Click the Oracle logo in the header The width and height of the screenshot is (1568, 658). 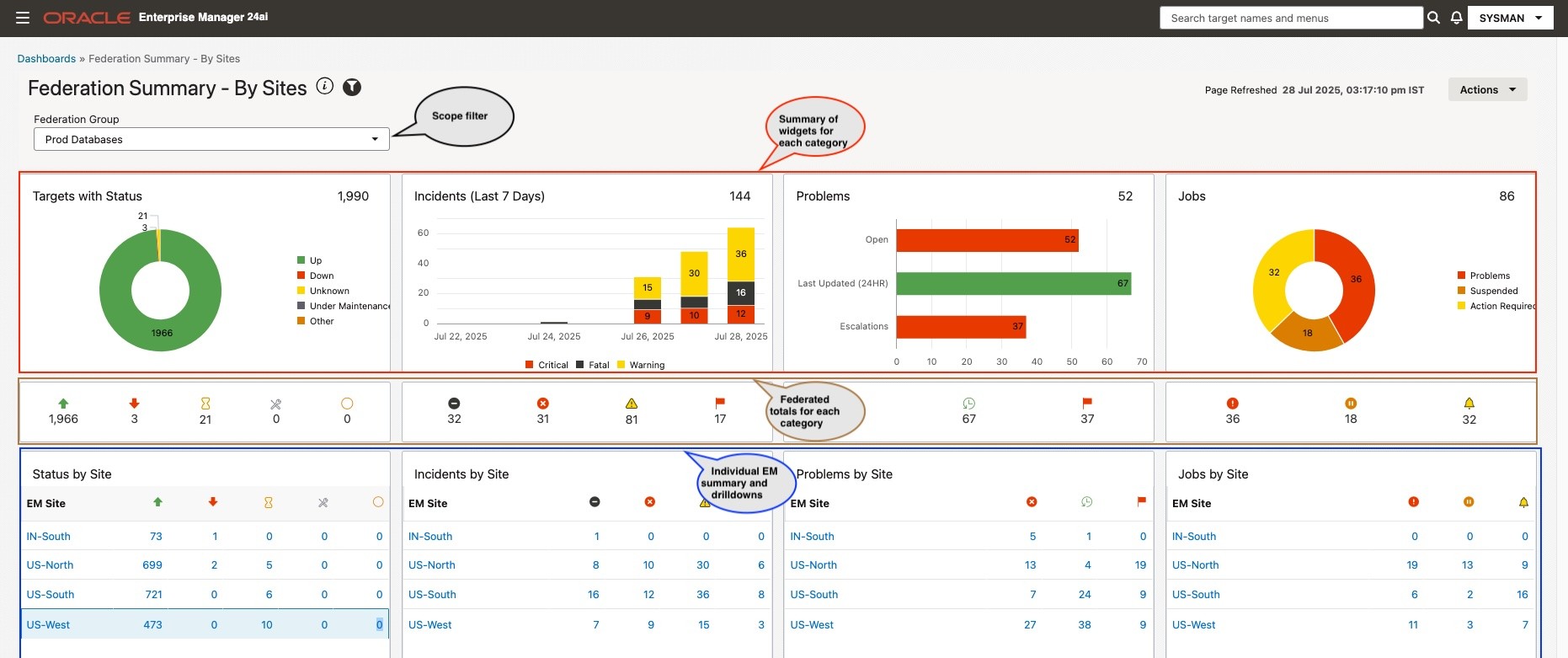coord(87,18)
